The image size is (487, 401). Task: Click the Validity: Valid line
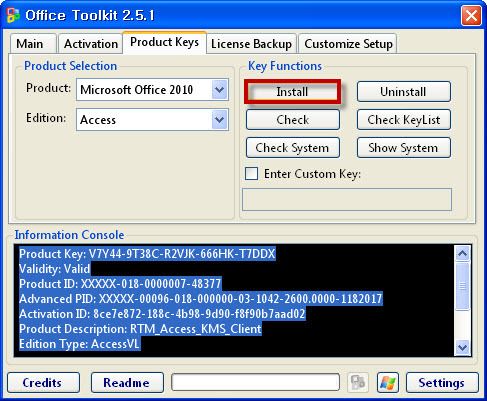(x=54, y=269)
